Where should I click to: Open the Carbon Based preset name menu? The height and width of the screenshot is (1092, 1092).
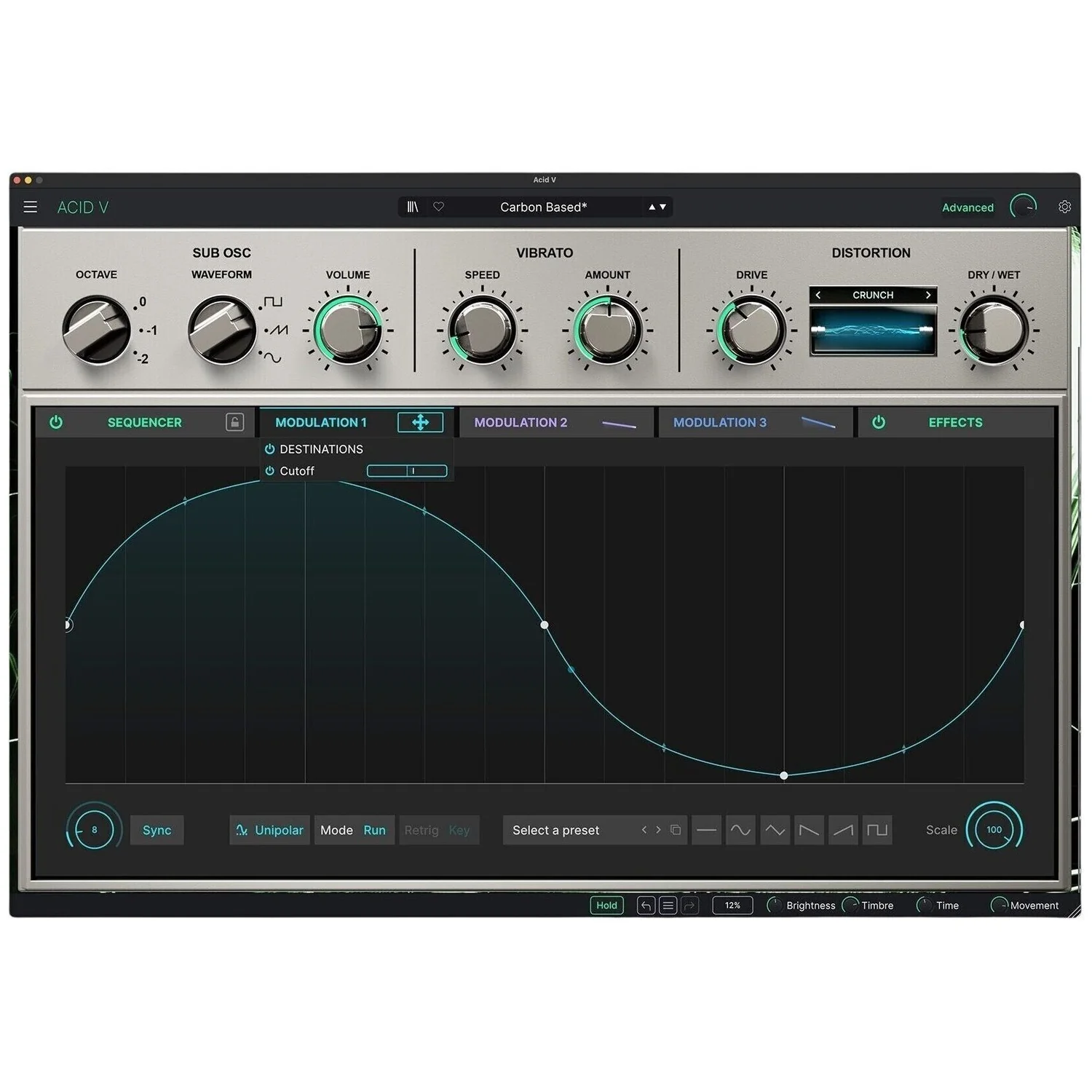tap(544, 207)
